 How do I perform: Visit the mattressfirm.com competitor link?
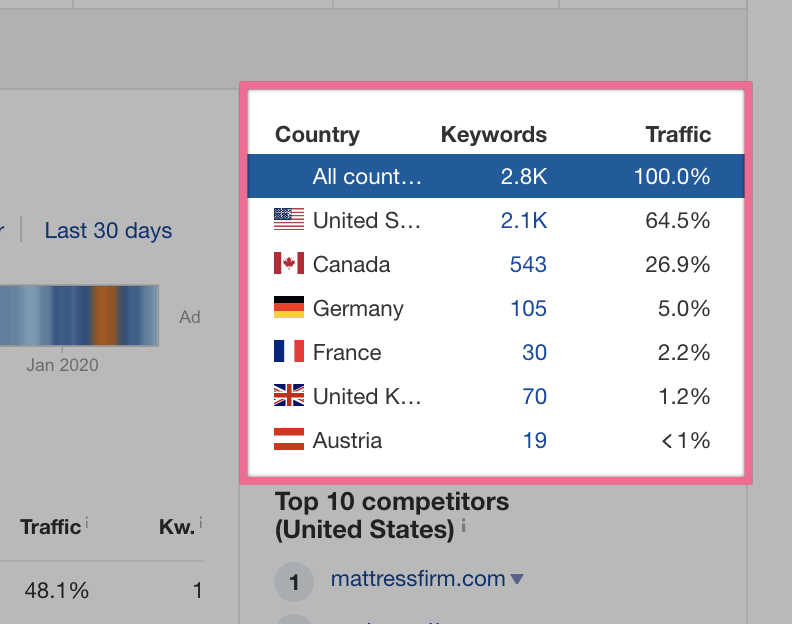[x=418, y=579]
